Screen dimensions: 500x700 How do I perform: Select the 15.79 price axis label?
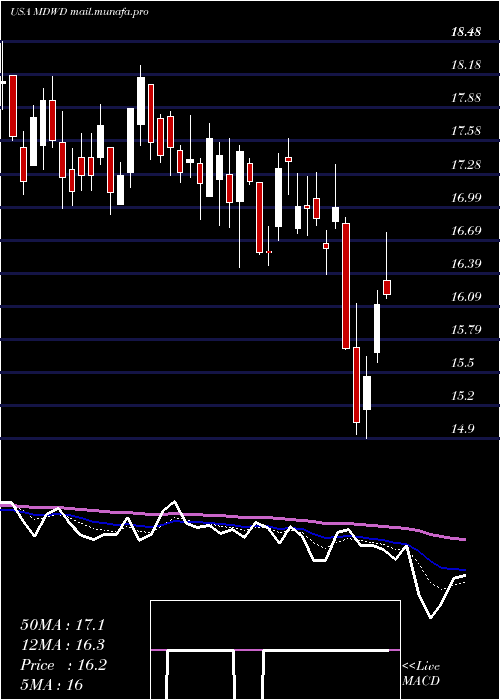tap(466, 330)
